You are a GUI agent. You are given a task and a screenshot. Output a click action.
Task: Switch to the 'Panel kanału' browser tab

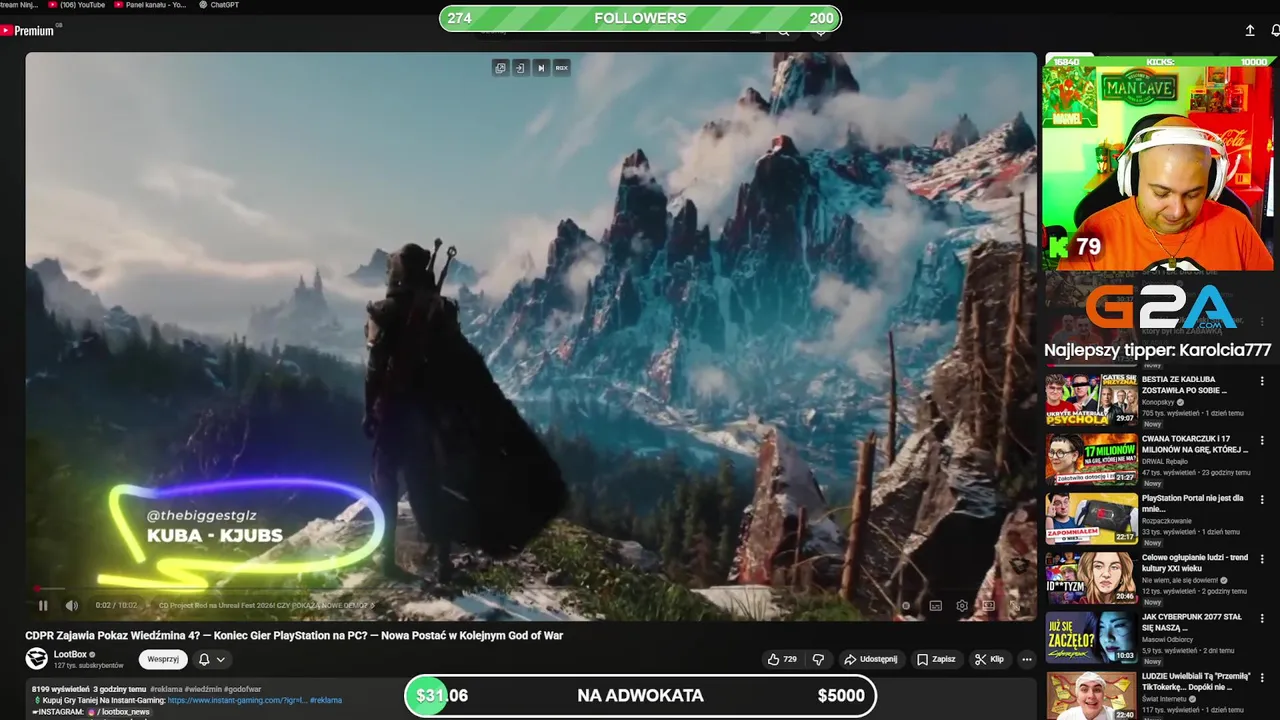click(x=150, y=5)
